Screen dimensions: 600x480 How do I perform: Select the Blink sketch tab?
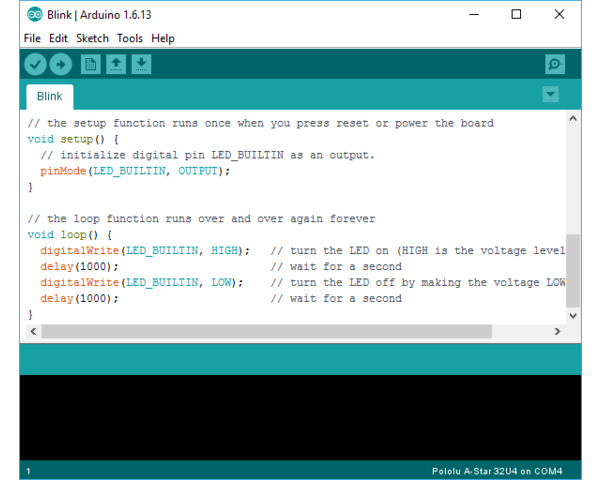click(x=49, y=96)
